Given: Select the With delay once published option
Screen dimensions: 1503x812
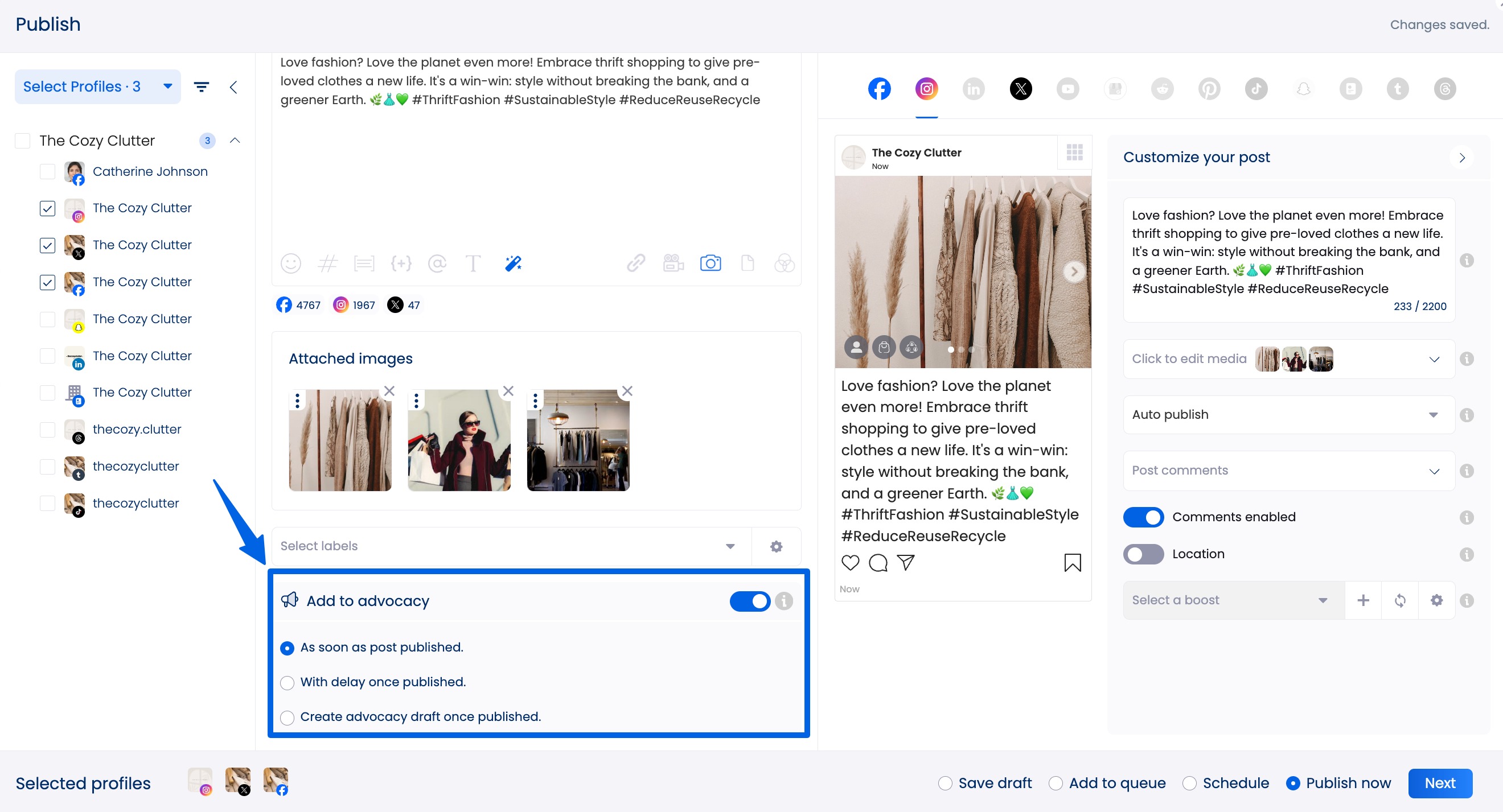Looking at the screenshot, I should tap(286, 682).
